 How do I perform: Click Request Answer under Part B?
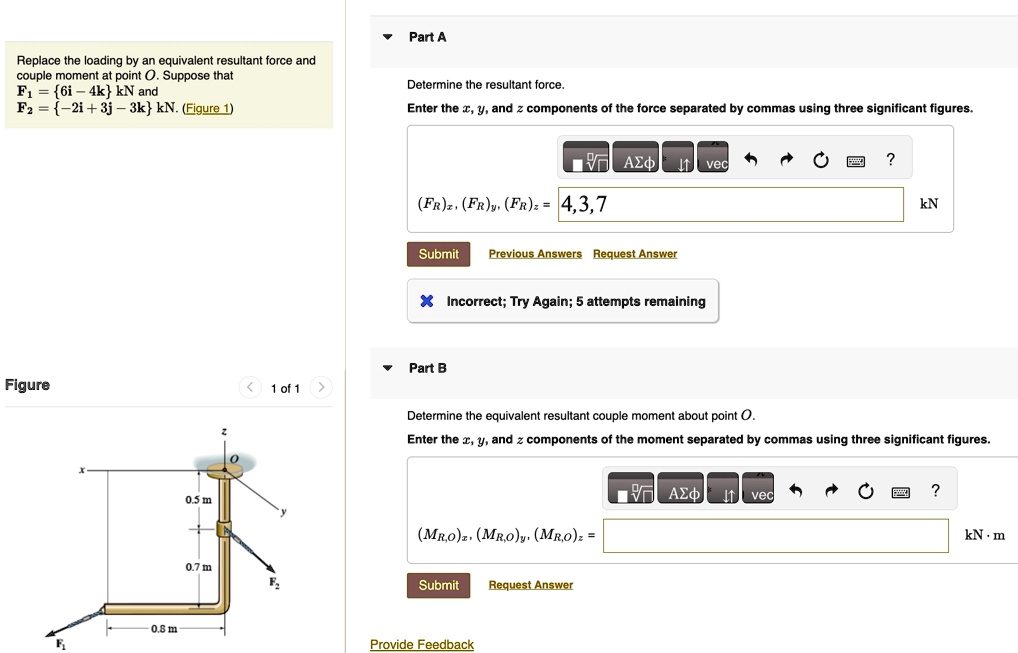tap(530, 585)
